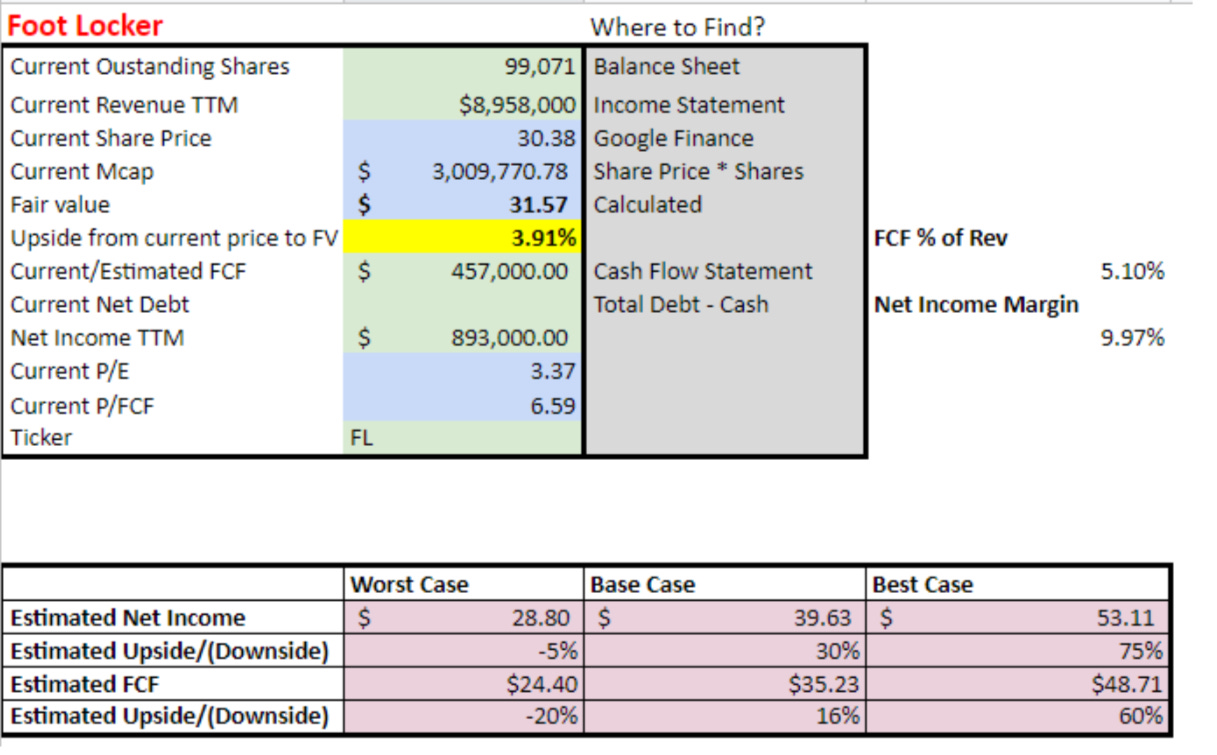Select the 60% FCF upside cell
The height and width of the screenshot is (755, 1217).
1018,716
